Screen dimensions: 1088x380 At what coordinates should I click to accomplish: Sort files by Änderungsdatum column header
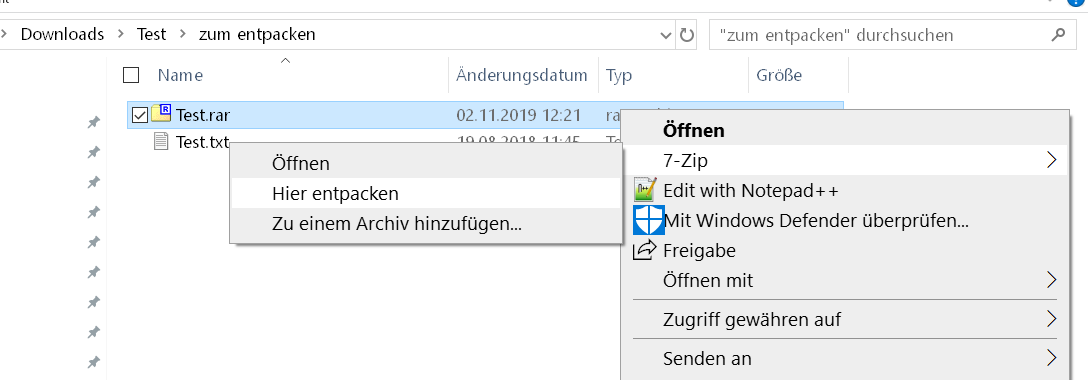[x=522, y=75]
